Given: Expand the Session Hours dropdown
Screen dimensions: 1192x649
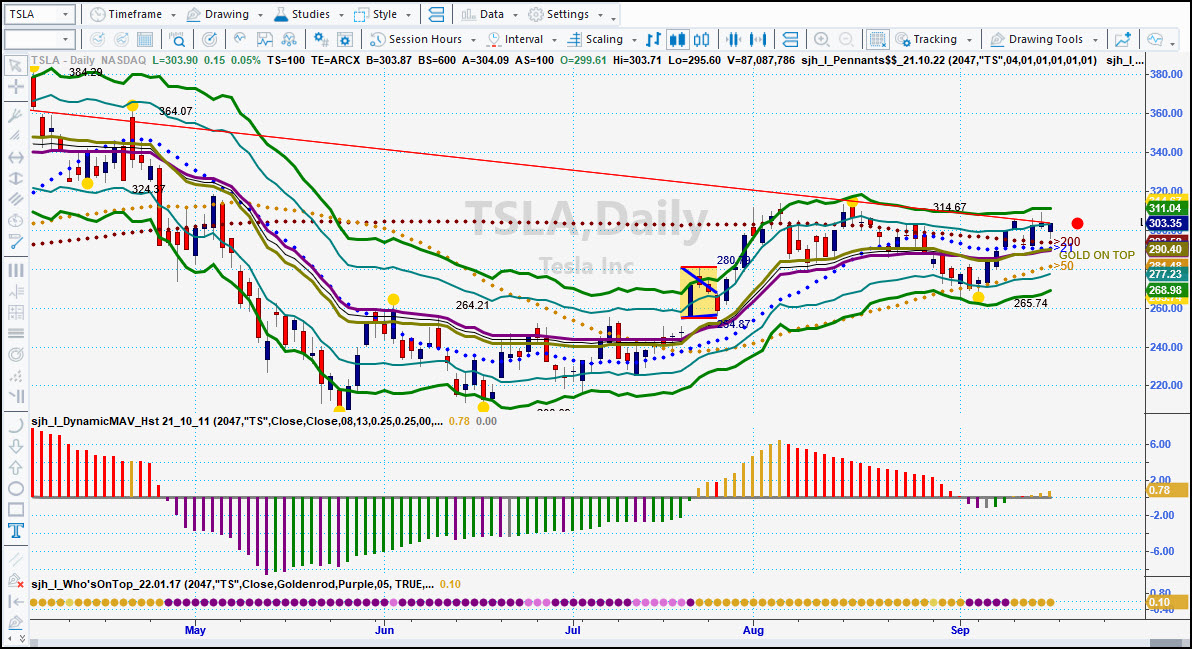Looking at the screenshot, I should (x=473, y=40).
